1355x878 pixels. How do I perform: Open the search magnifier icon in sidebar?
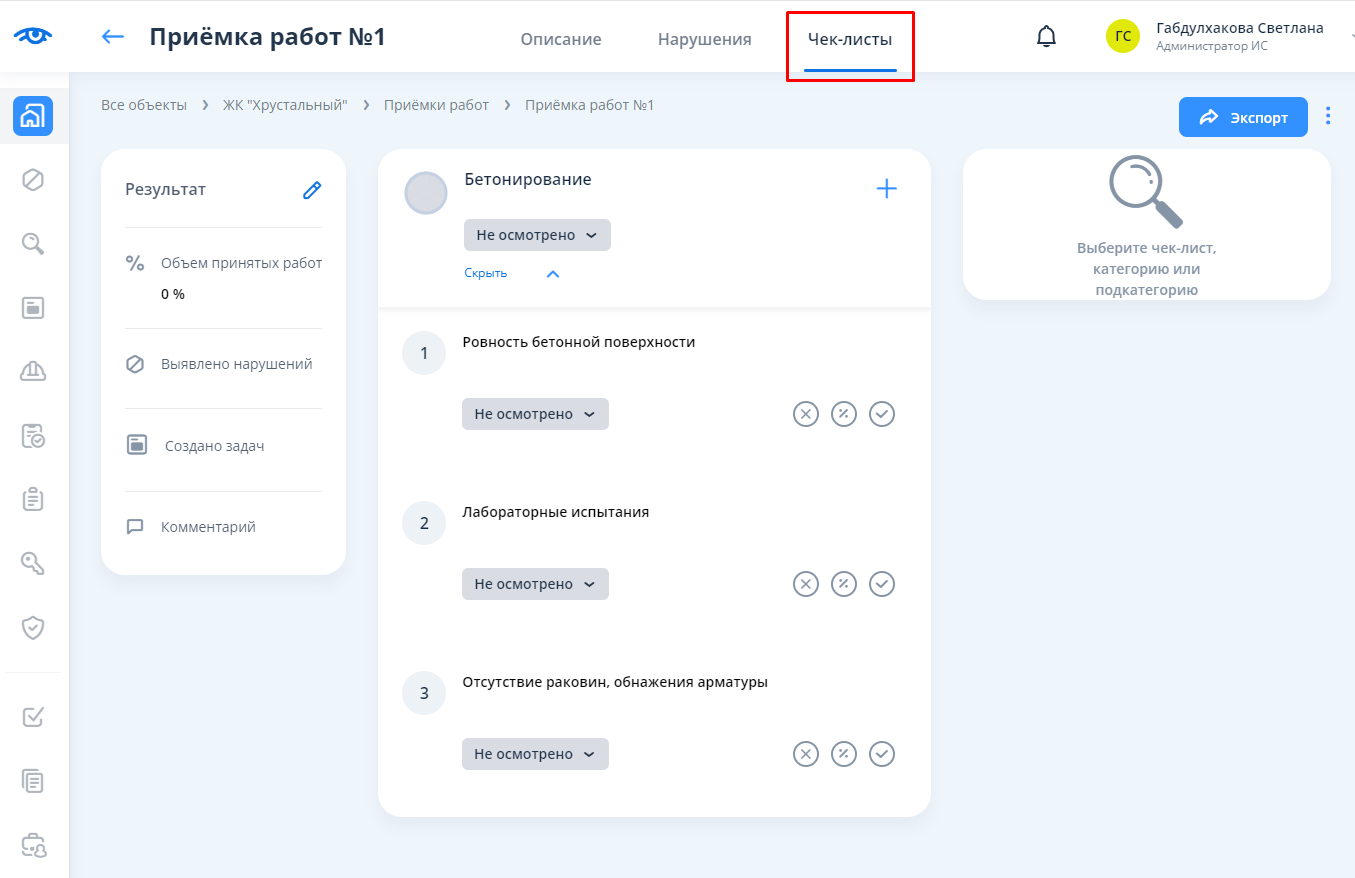[33, 243]
